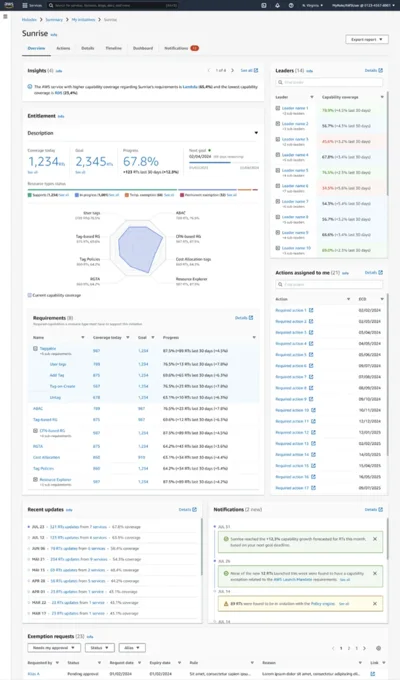Open the side navigation hamburger menu

click(5, 16)
